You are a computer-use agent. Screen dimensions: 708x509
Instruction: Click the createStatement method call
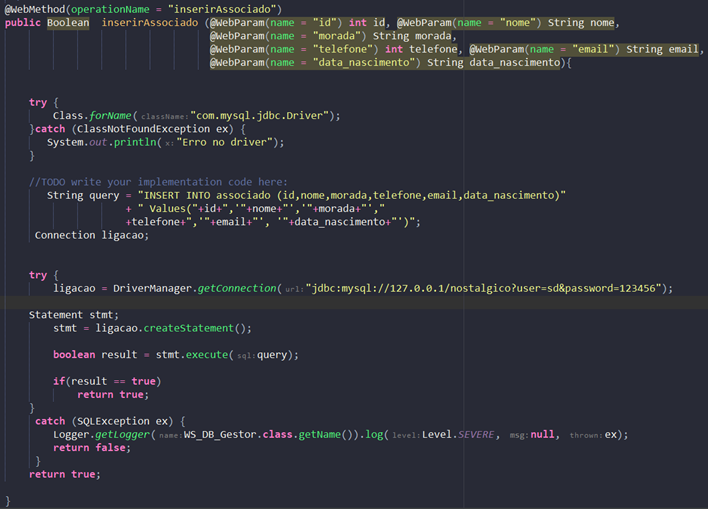pyautogui.click(x=188, y=328)
